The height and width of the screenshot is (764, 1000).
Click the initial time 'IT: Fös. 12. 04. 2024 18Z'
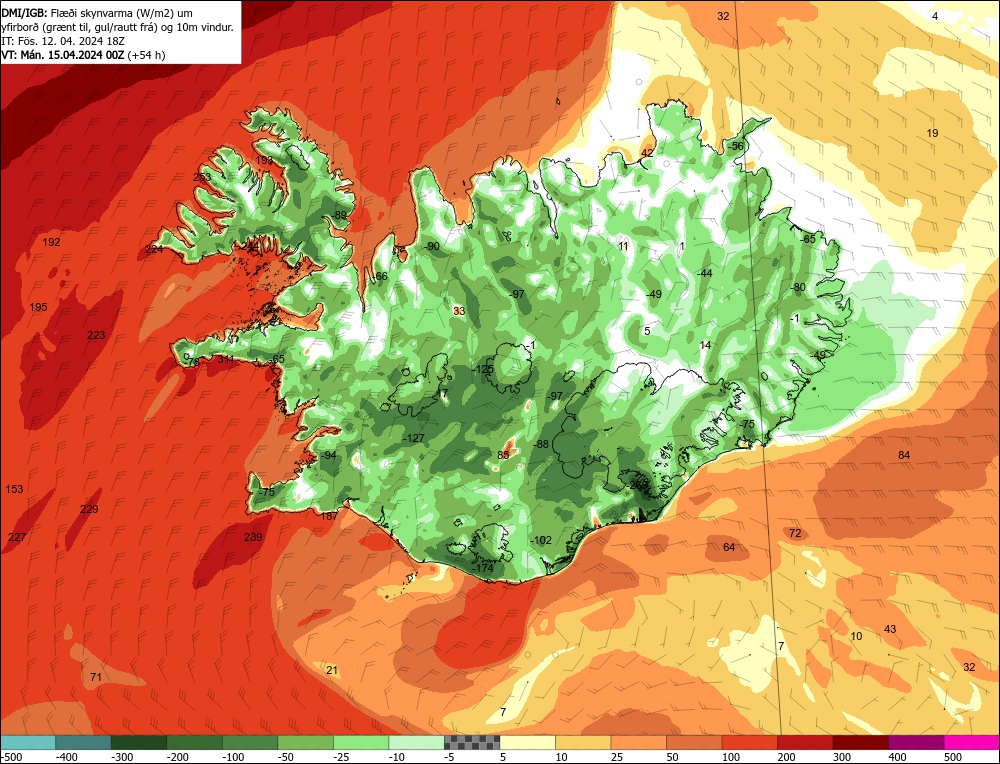pos(63,41)
